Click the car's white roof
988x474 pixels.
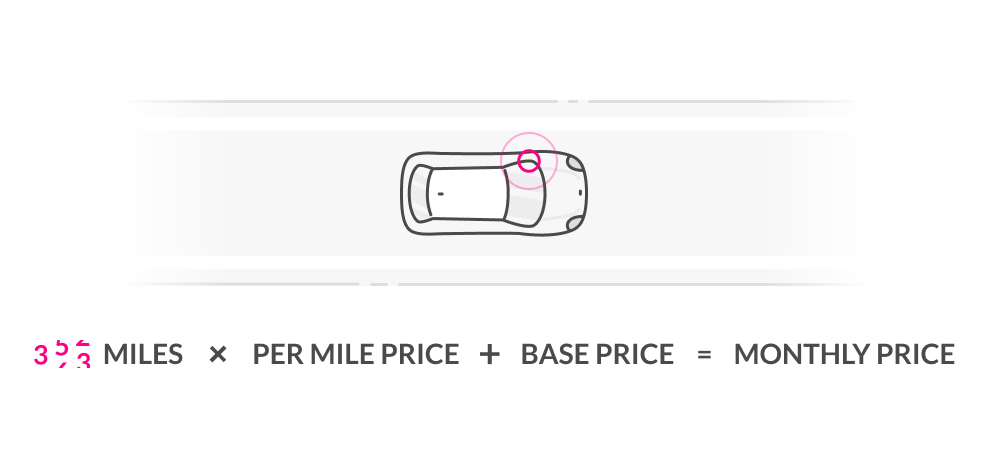click(467, 194)
